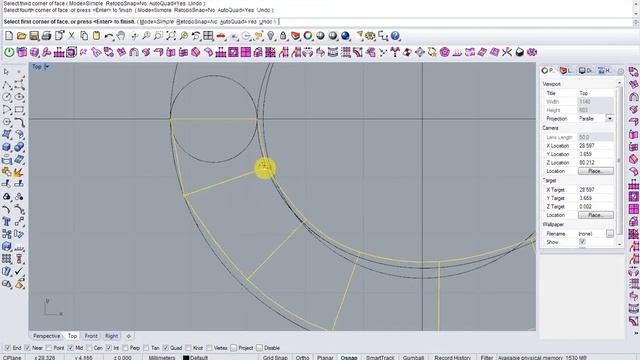Click the blue sphere Render icon
The image size is (640, 360).
tap(345, 36)
